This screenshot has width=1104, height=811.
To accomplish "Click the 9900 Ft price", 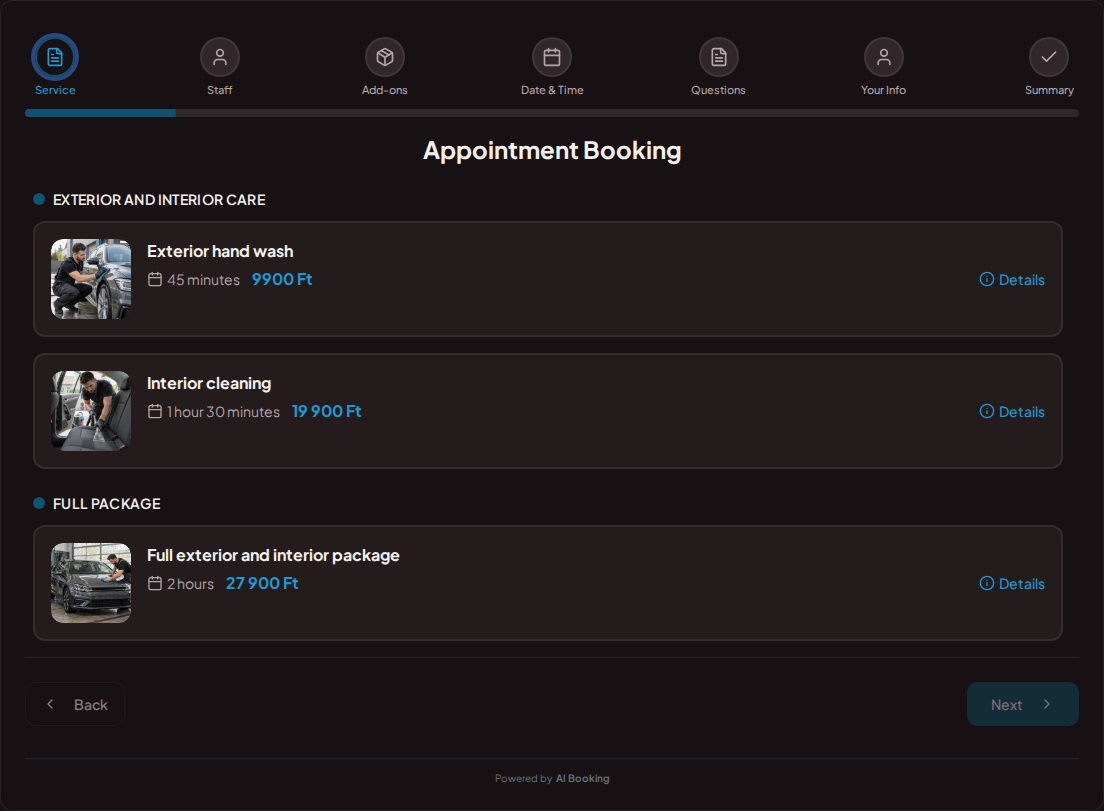I will 282,279.
